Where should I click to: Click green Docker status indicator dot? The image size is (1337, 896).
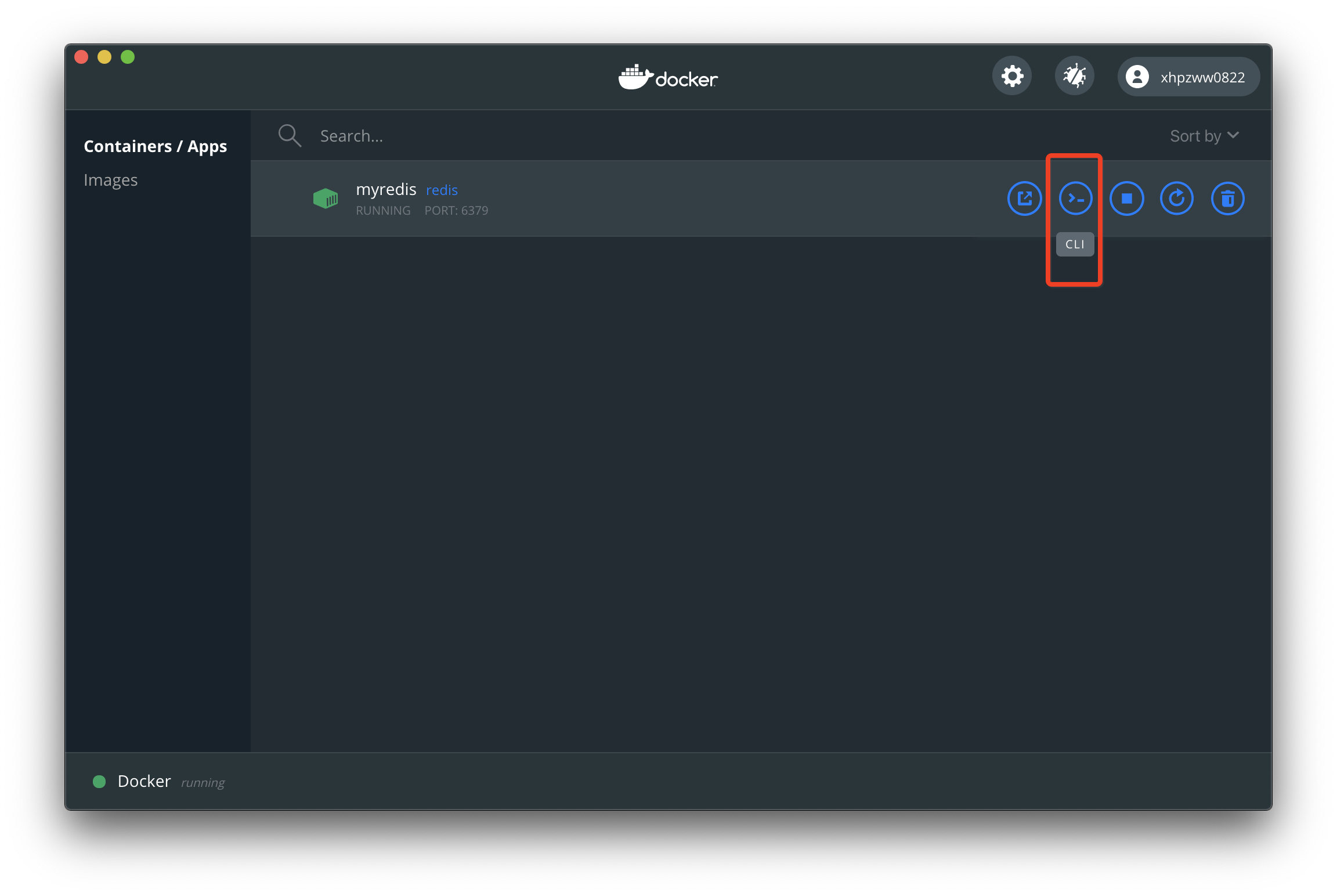pyautogui.click(x=99, y=782)
